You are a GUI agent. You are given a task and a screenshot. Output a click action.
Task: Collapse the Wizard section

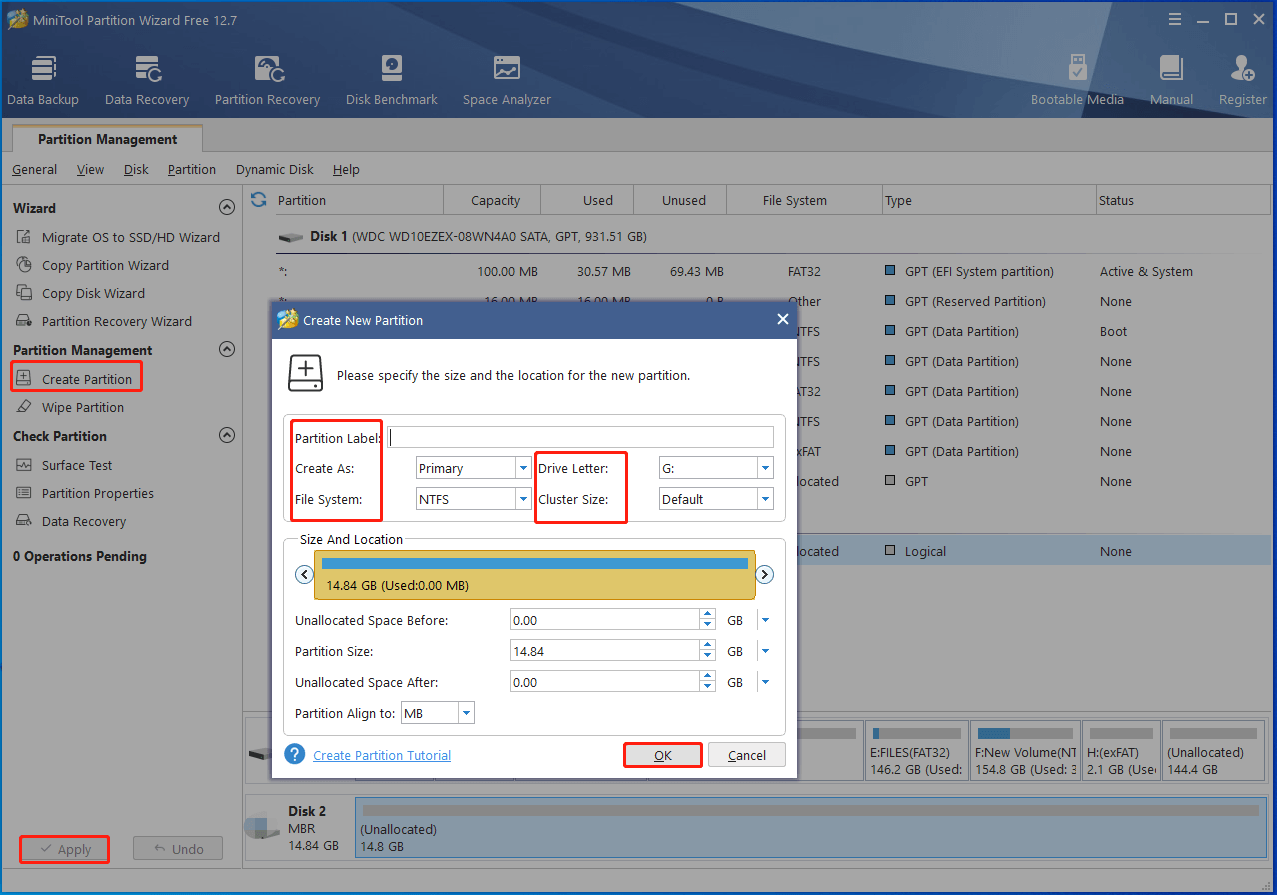pyautogui.click(x=227, y=207)
